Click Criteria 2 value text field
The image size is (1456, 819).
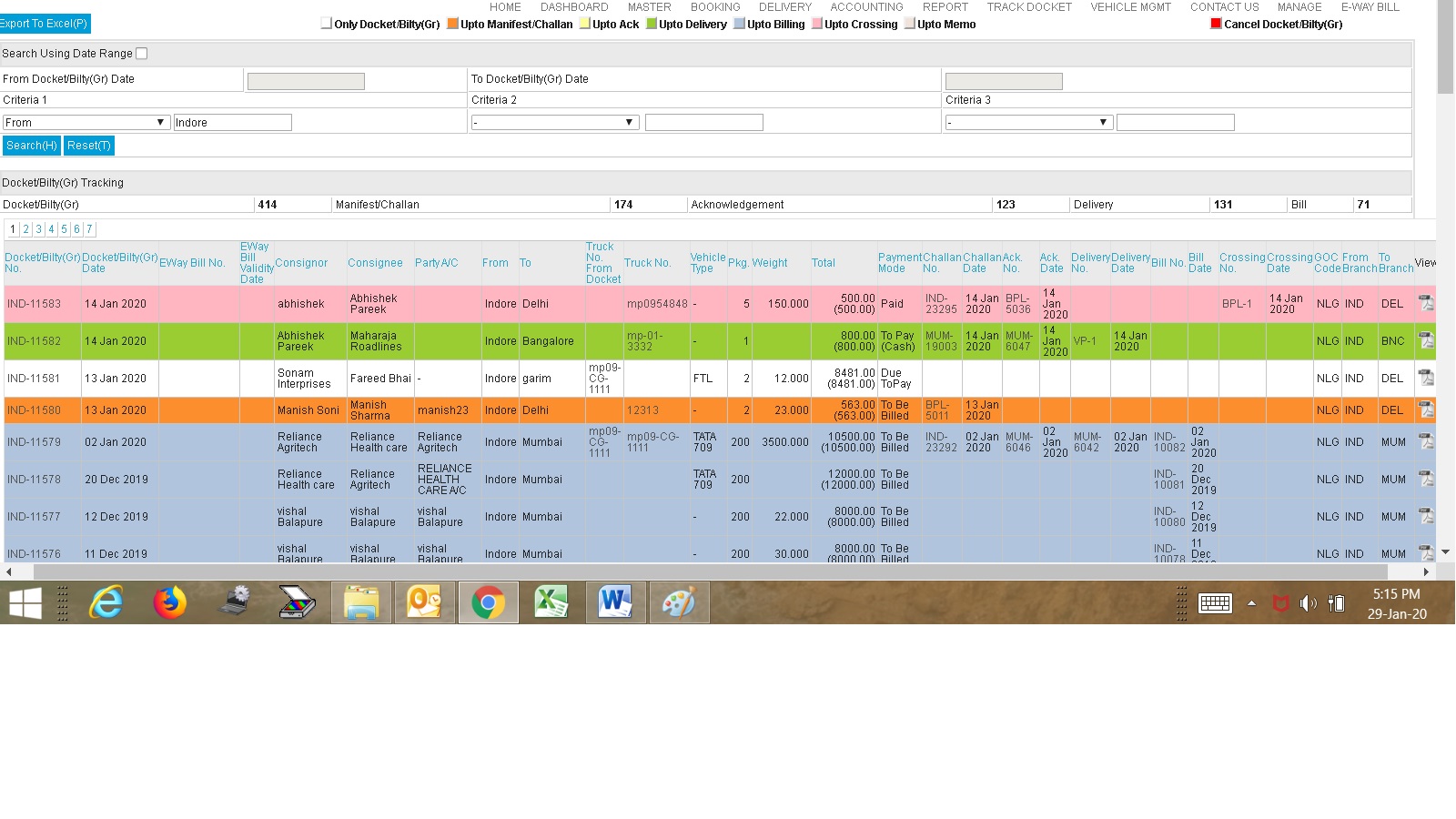[704, 122]
